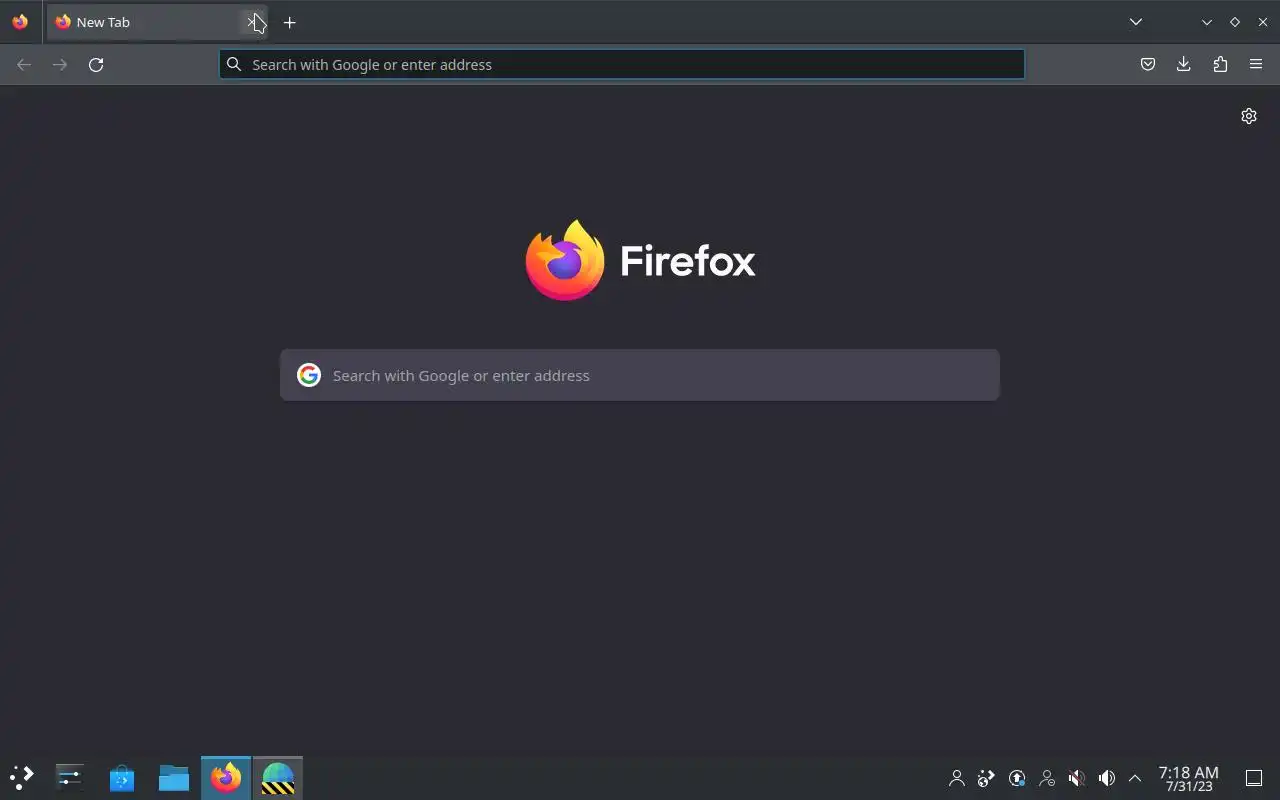Open the KDE application launcher
This screenshot has width=1280, height=800.
pyautogui.click(x=22, y=778)
